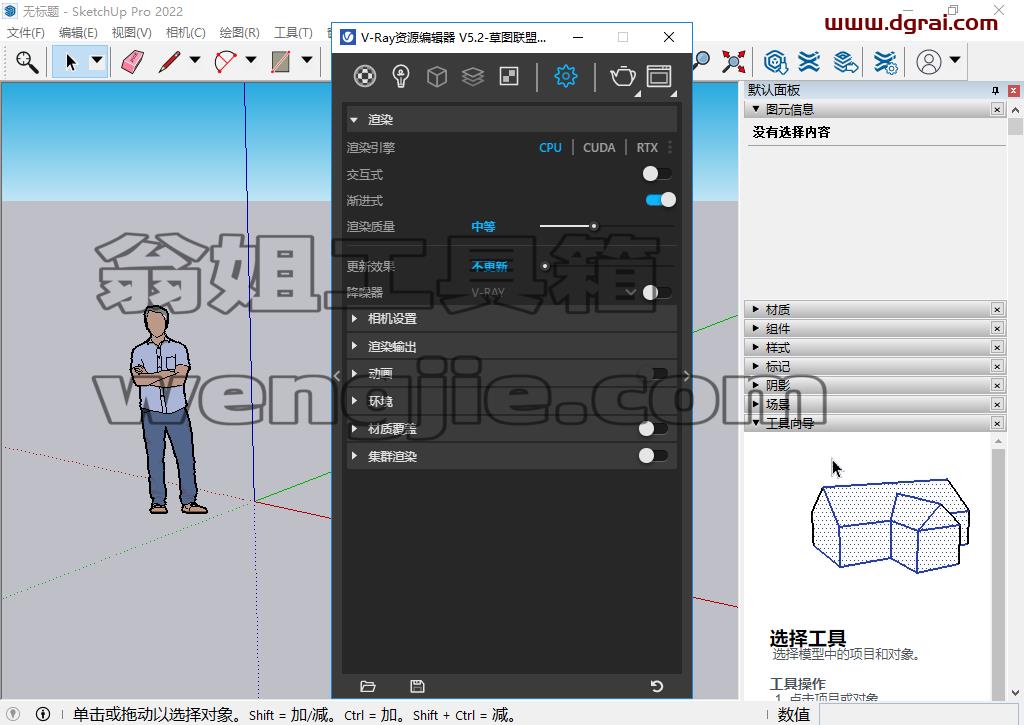Screen dimensions: 1024x725
Task: Close the 材质 panel
Action: pos(997,310)
